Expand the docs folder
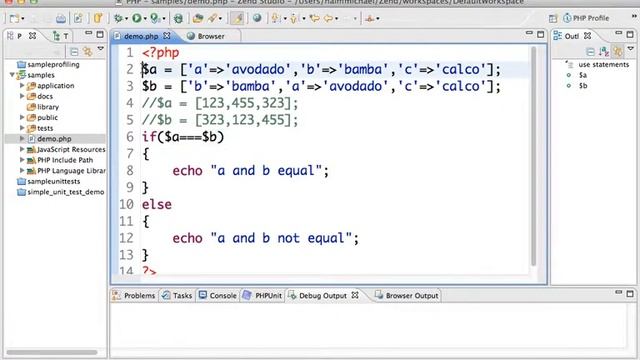640x360 pixels. coord(22,96)
